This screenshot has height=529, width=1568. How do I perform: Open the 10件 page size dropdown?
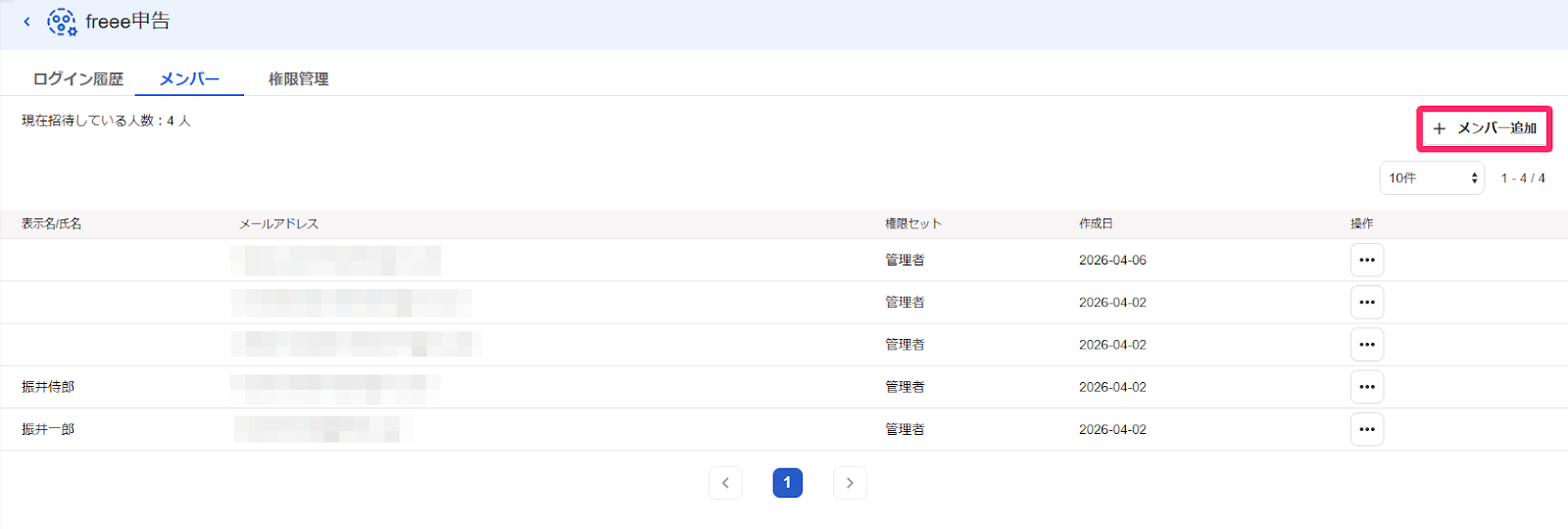(x=1432, y=178)
